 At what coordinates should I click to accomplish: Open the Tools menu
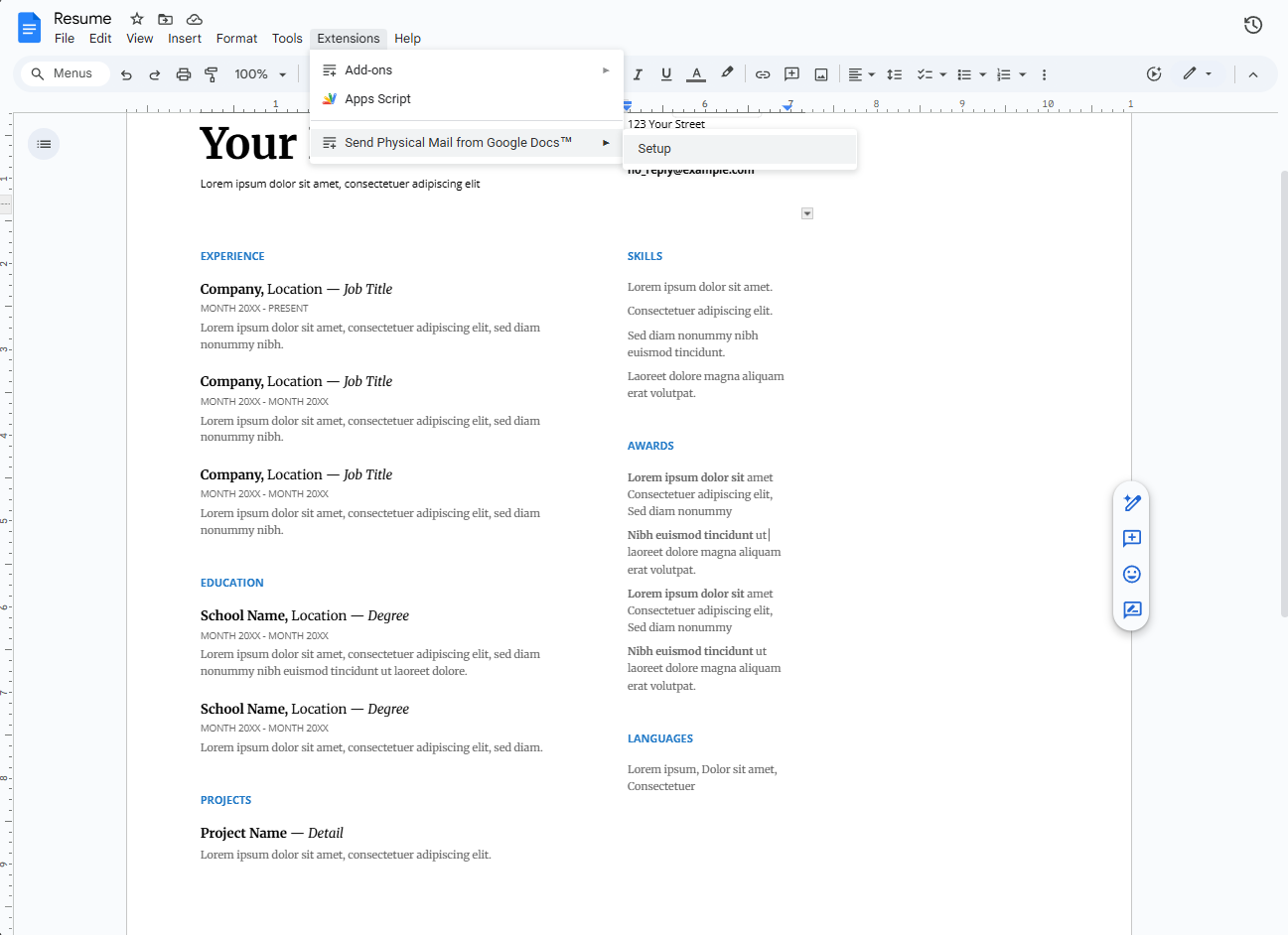coord(287,39)
